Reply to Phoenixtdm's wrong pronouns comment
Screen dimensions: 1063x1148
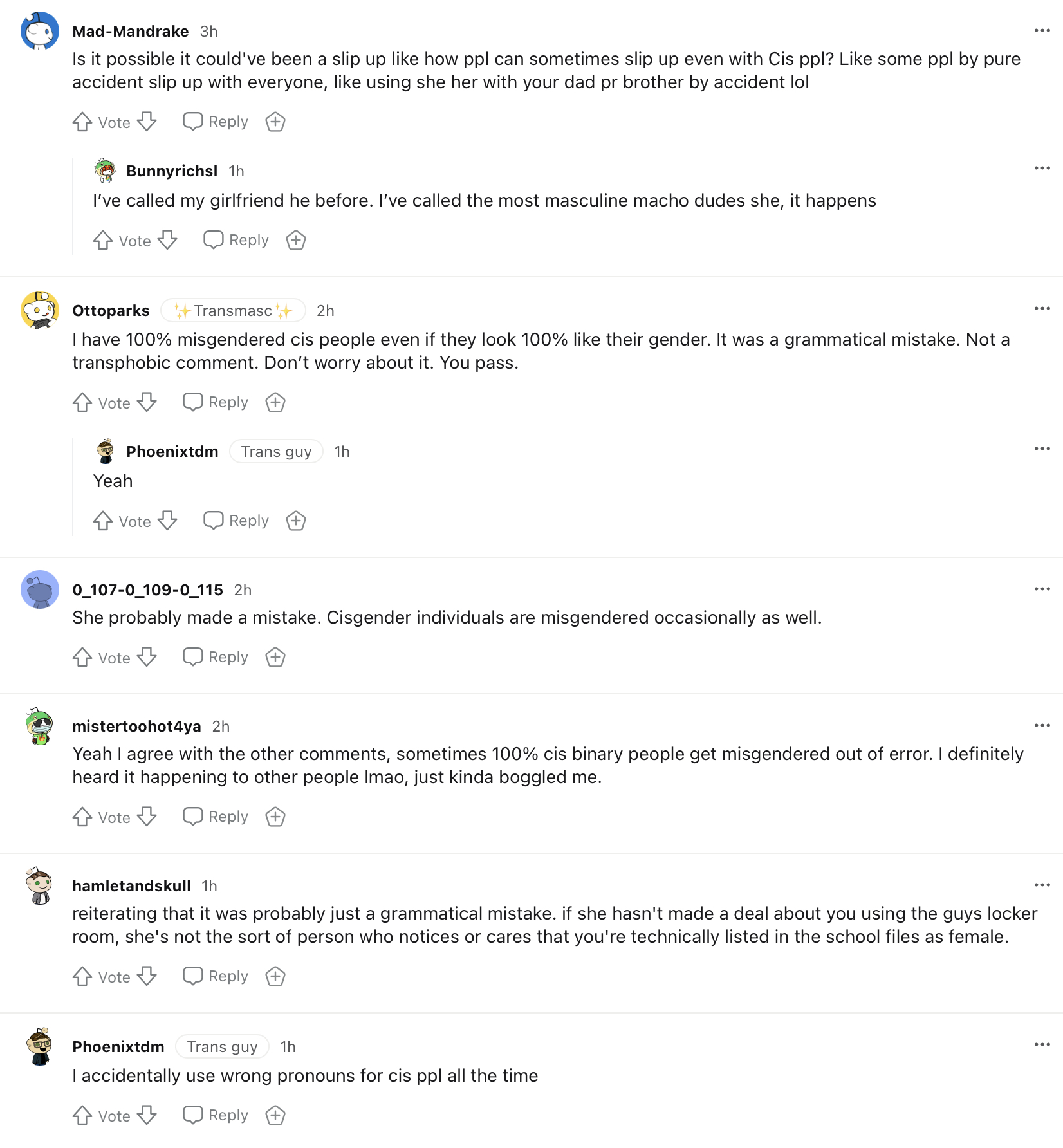click(216, 1115)
